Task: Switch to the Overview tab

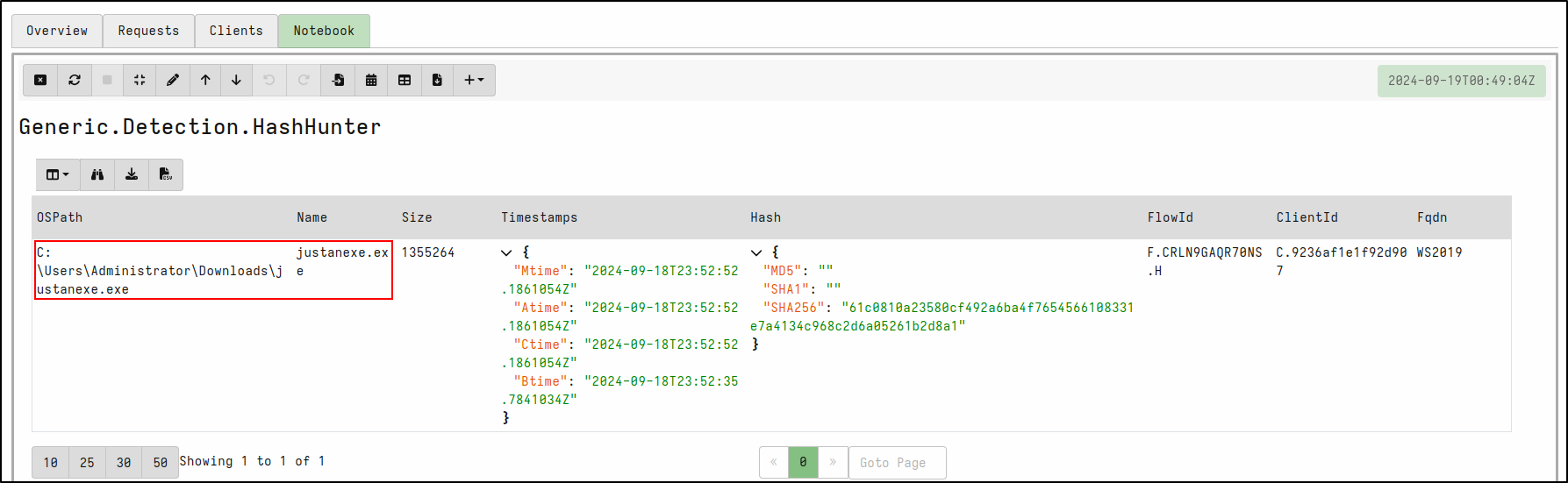Action: click(57, 31)
